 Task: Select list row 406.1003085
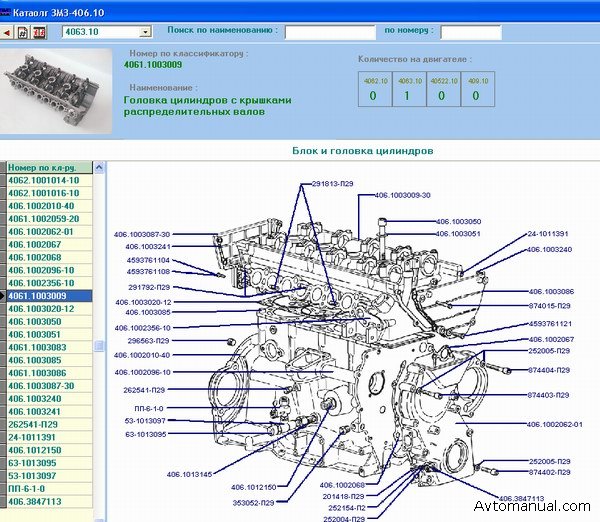(x=49, y=360)
